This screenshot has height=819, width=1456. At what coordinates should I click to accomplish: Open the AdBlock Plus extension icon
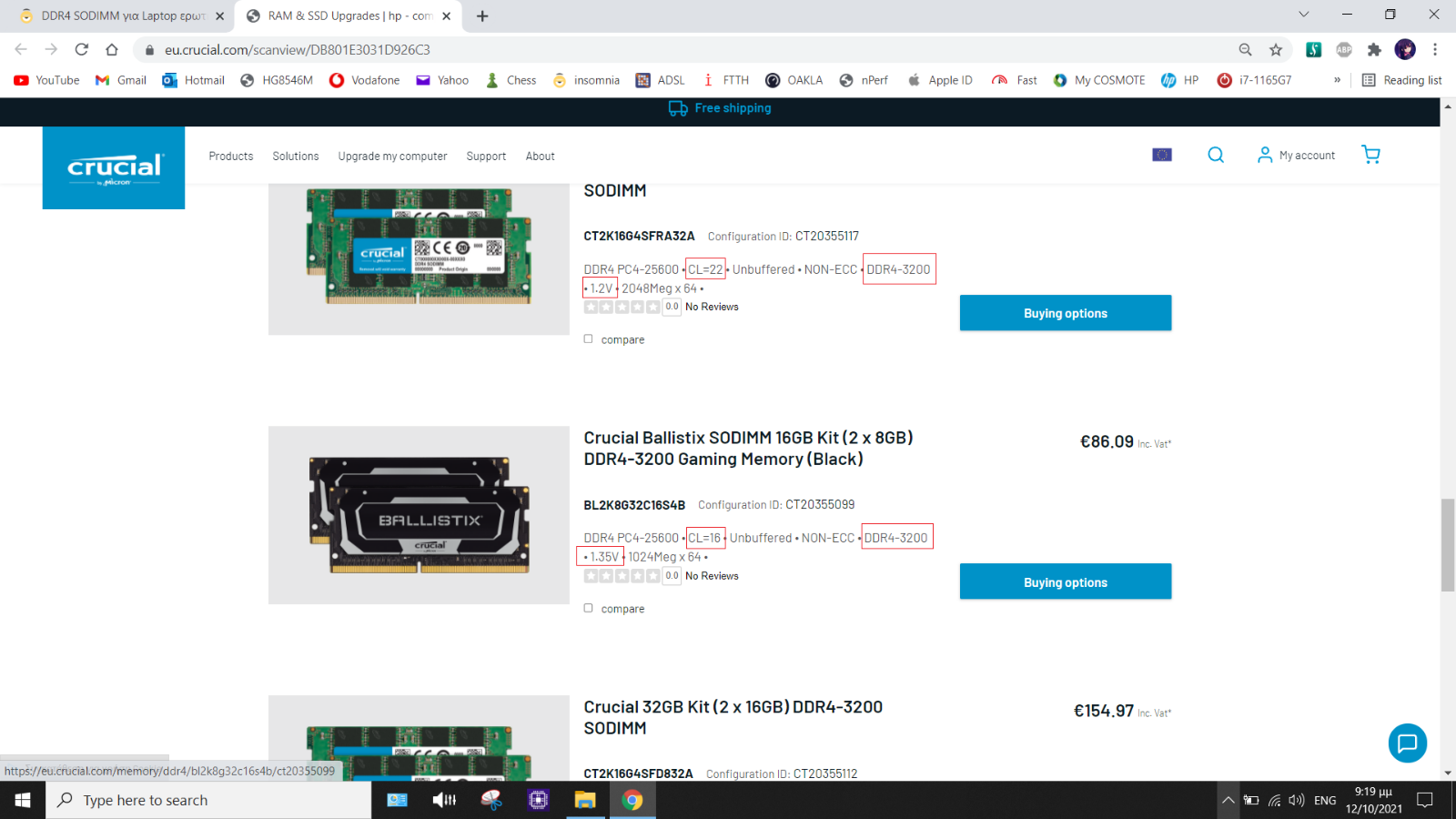[1344, 49]
